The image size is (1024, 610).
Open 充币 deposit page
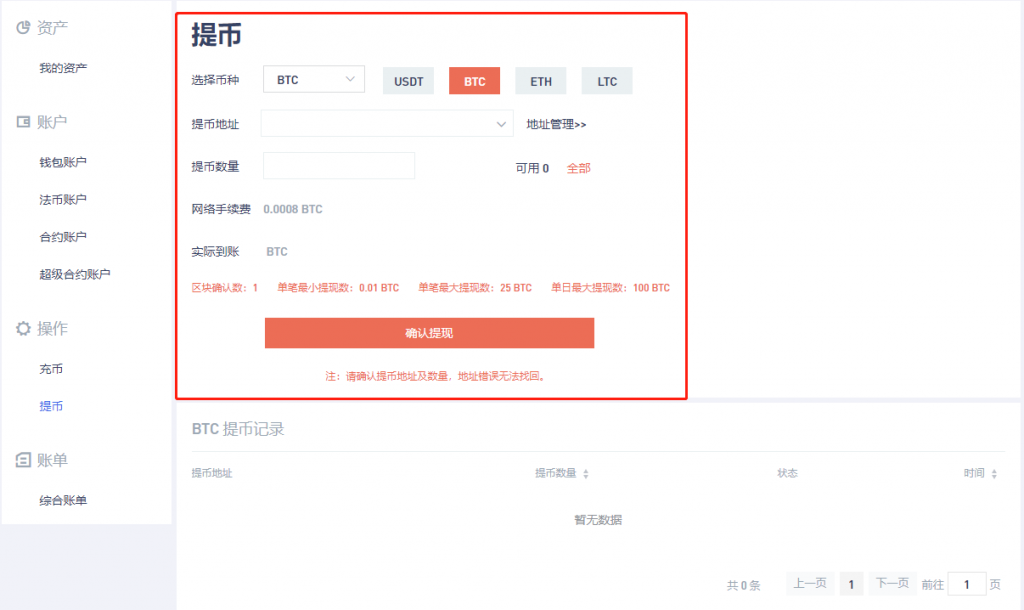(x=51, y=369)
